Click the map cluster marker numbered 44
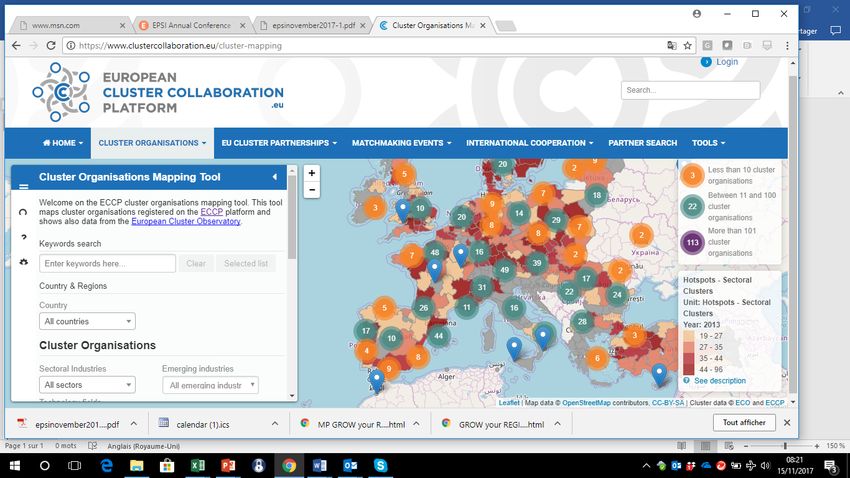 coord(439,336)
